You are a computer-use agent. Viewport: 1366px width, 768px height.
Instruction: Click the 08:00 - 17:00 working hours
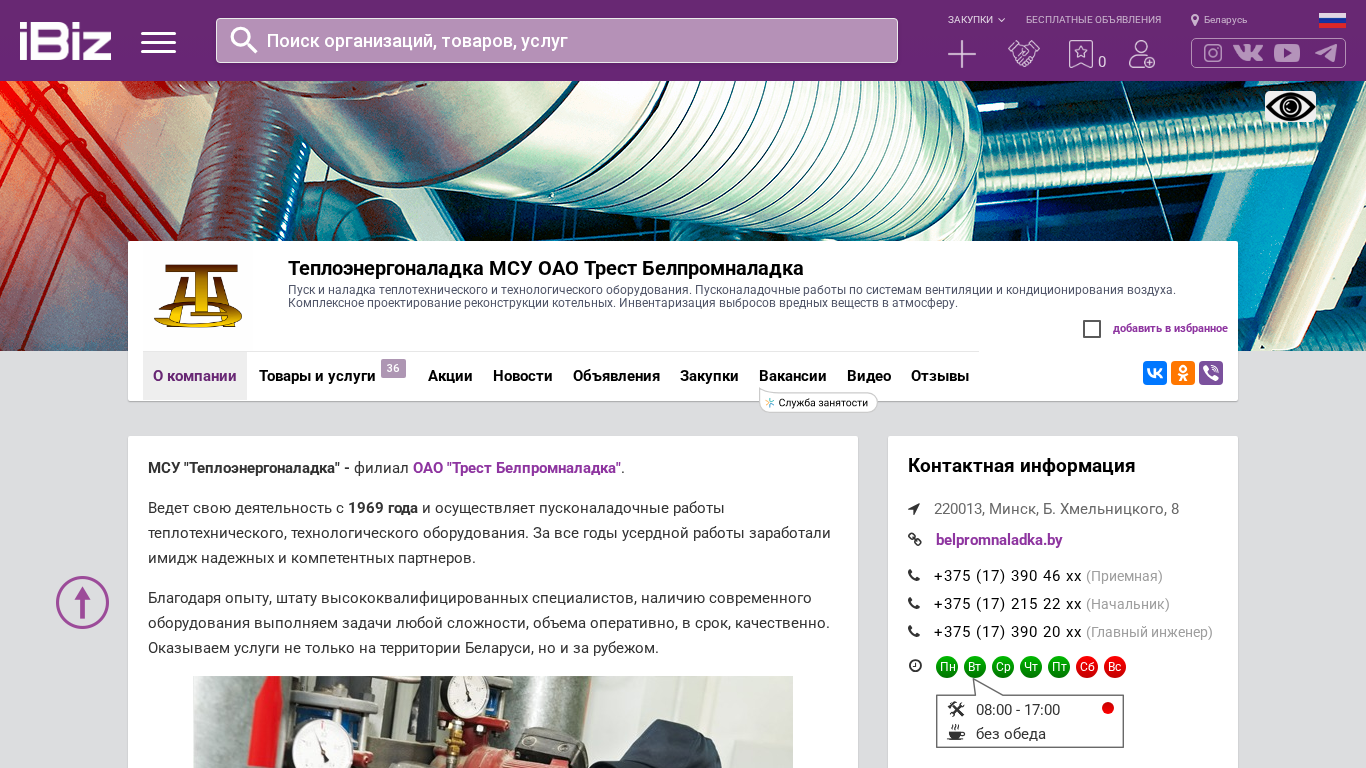(1018, 710)
